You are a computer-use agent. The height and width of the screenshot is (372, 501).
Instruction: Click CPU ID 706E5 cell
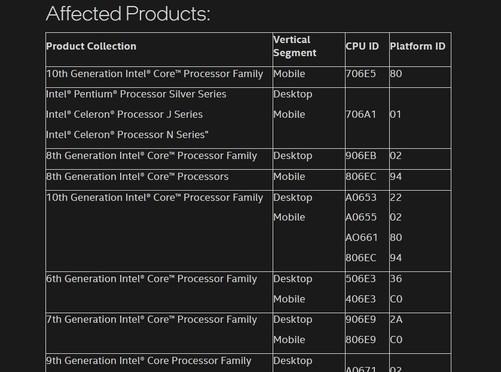click(x=360, y=74)
